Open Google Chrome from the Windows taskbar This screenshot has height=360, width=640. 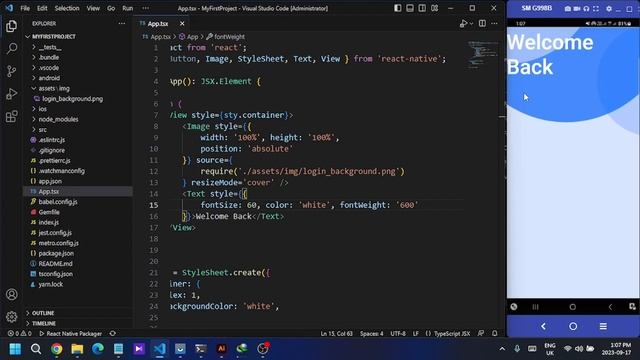coord(57,349)
